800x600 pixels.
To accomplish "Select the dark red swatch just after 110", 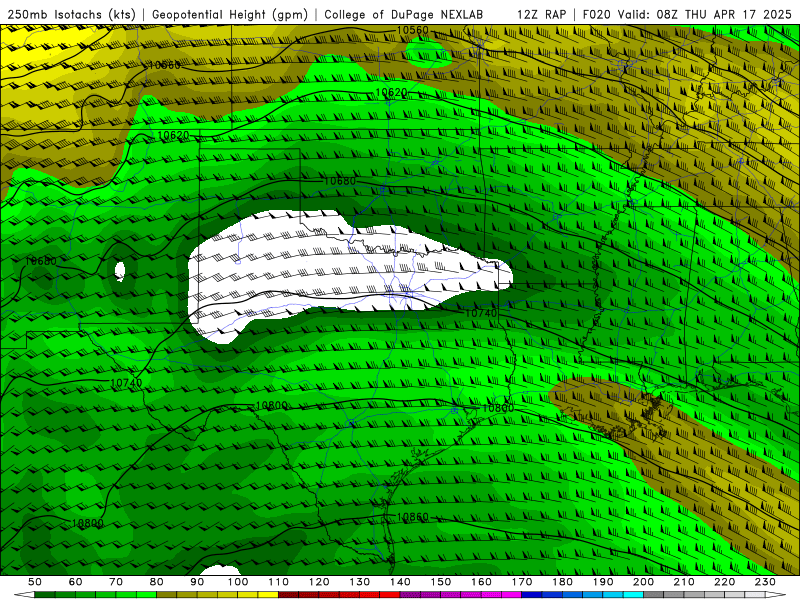I will tap(288, 595).
